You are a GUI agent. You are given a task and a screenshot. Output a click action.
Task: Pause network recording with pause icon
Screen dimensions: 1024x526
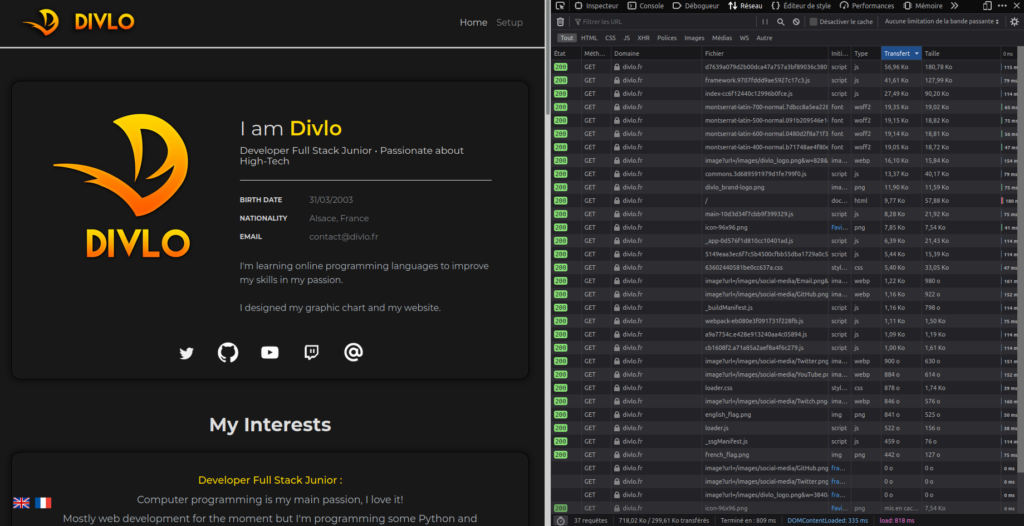(765, 22)
